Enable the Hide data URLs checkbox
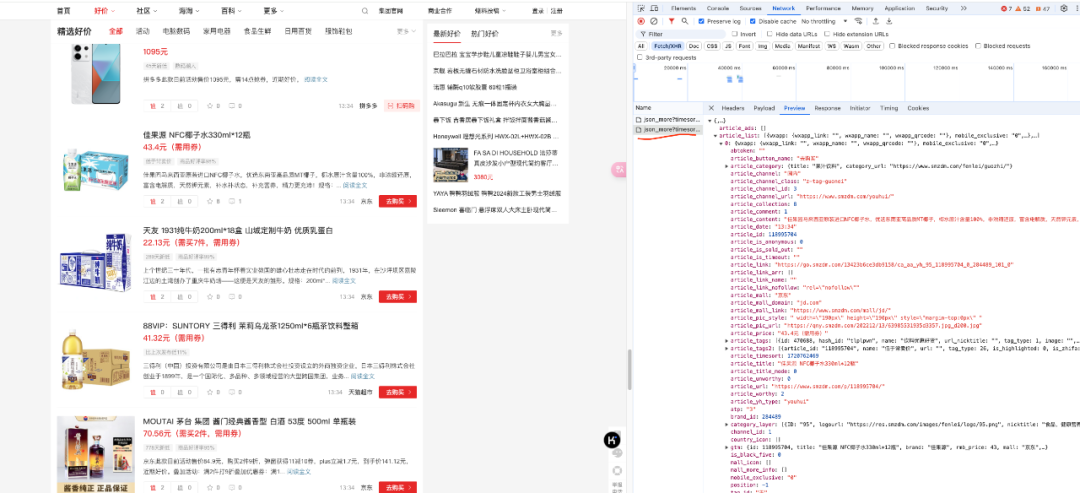1080x493 pixels. (x=769, y=34)
